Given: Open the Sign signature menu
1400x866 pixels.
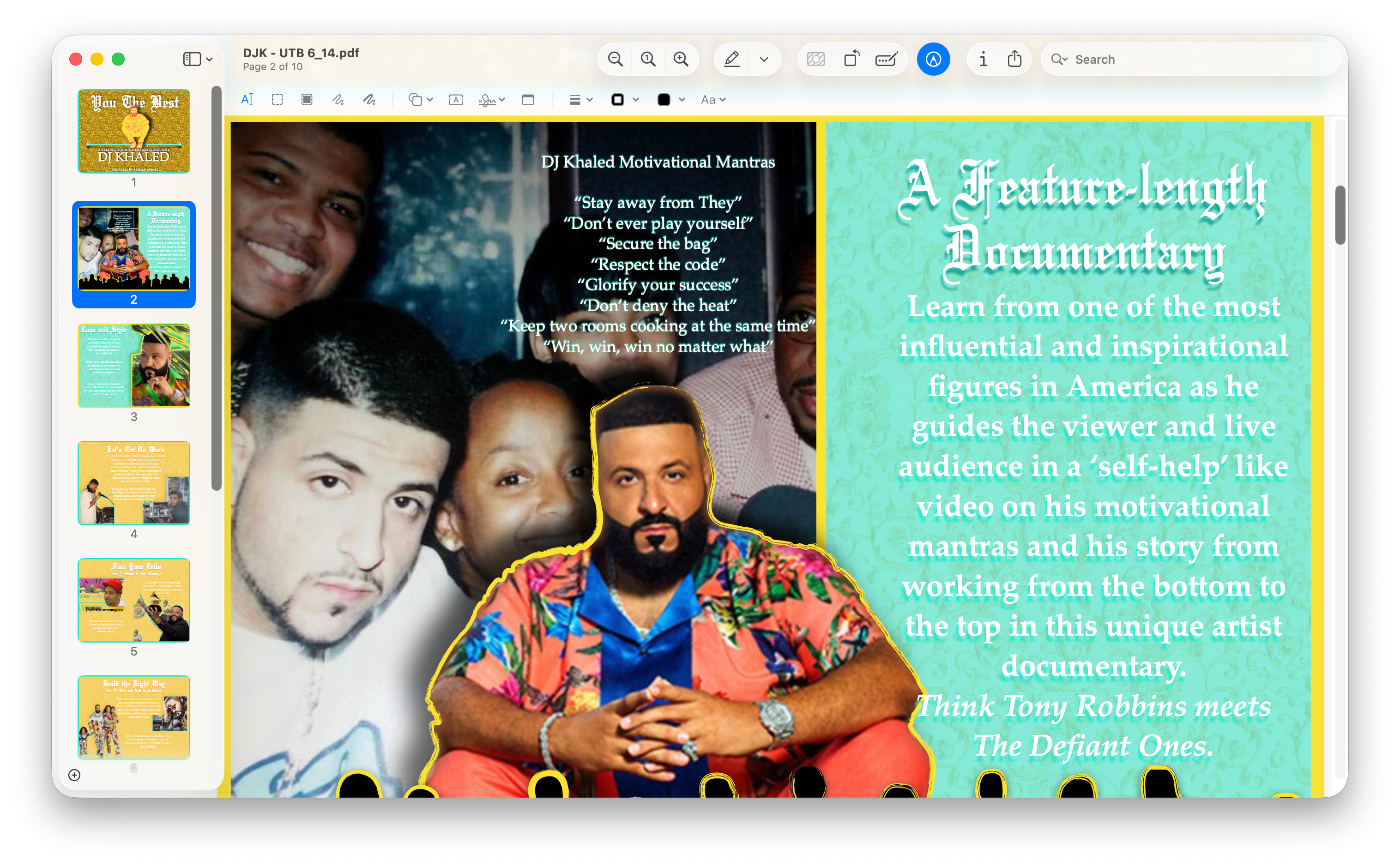Looking at the screenshot, I should [491, 100].
